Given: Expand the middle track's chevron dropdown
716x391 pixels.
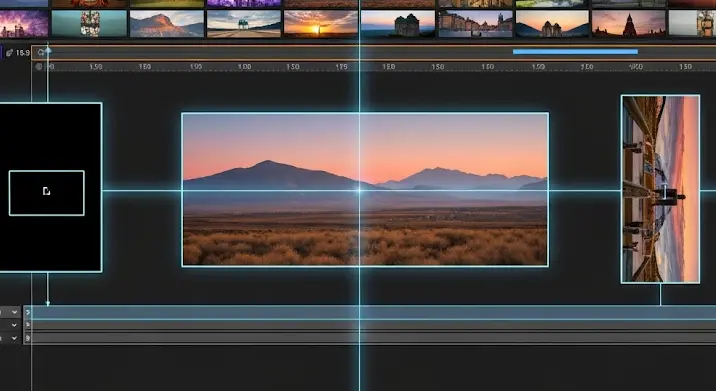Looking at the screenshot, I should tap(14, 325).
